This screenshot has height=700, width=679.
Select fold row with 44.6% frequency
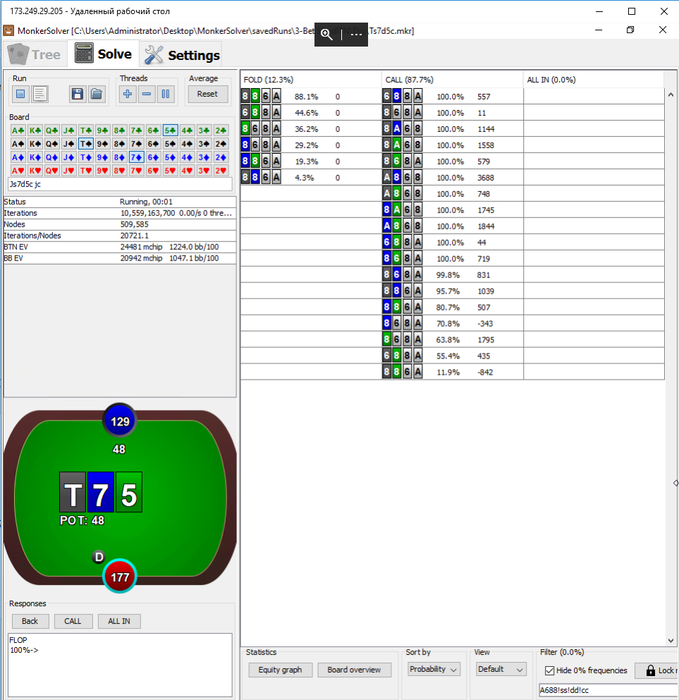click(311, 113)
